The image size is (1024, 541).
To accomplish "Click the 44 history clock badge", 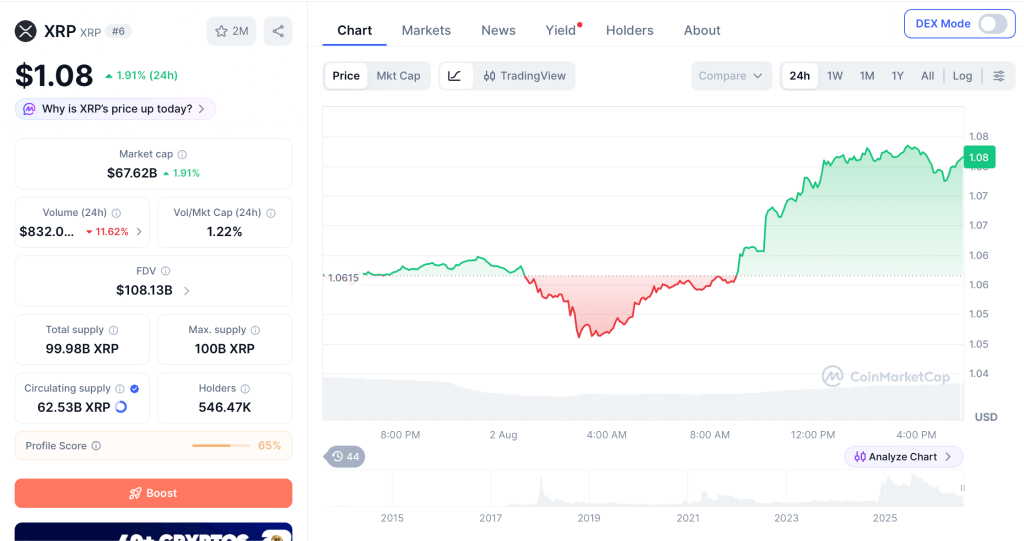I will tap(345, 457).
